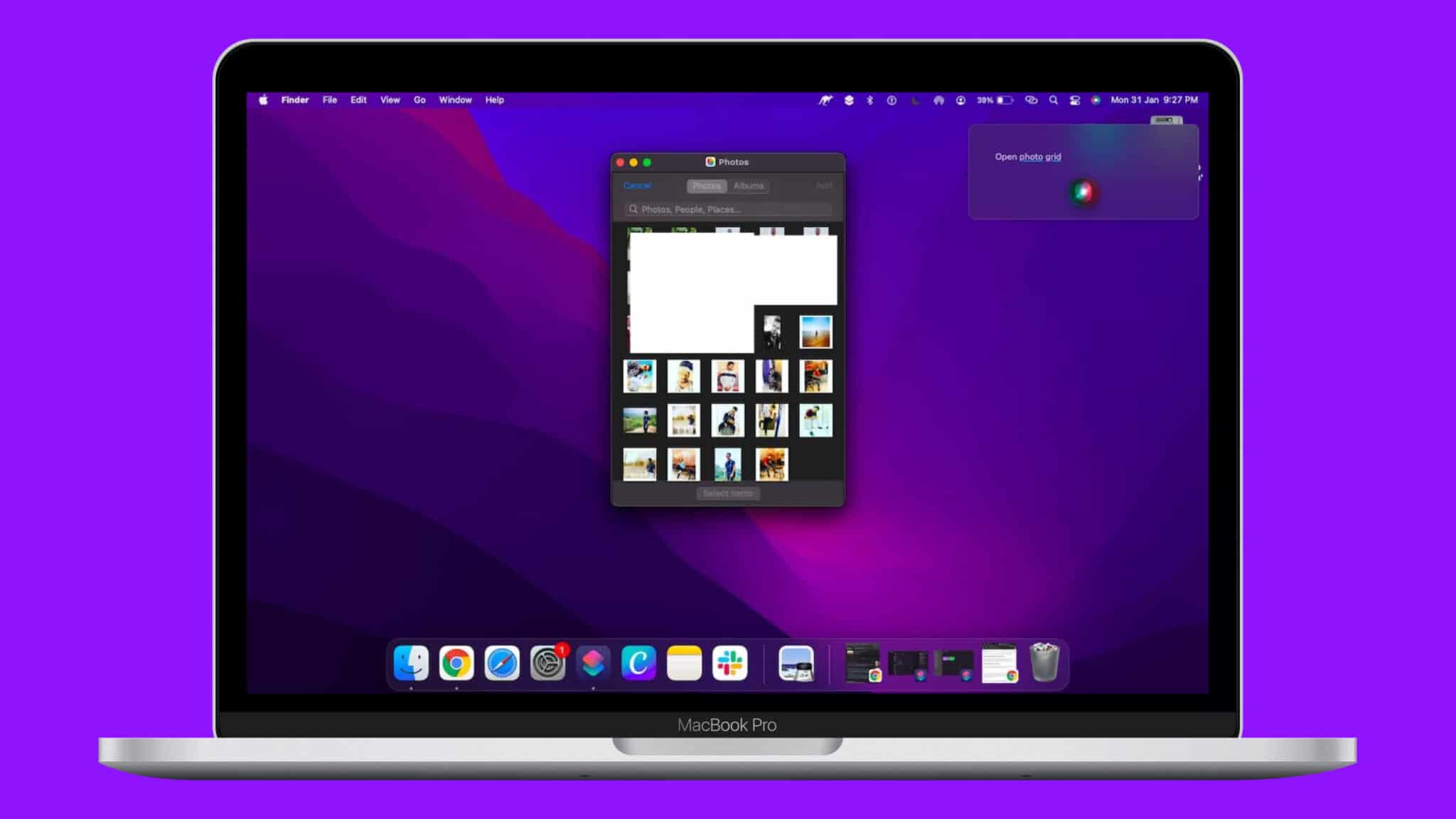The image size is (1456, 819).
Task: Open Spotlight search in menu bar
Action: 1054,100
